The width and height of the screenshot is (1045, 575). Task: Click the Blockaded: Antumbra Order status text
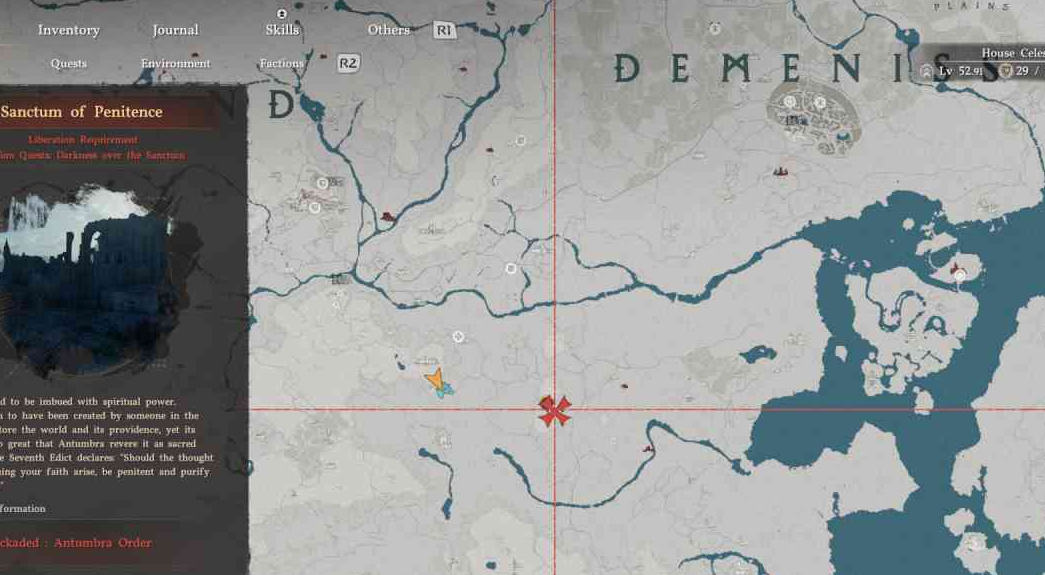pos(76,542)
